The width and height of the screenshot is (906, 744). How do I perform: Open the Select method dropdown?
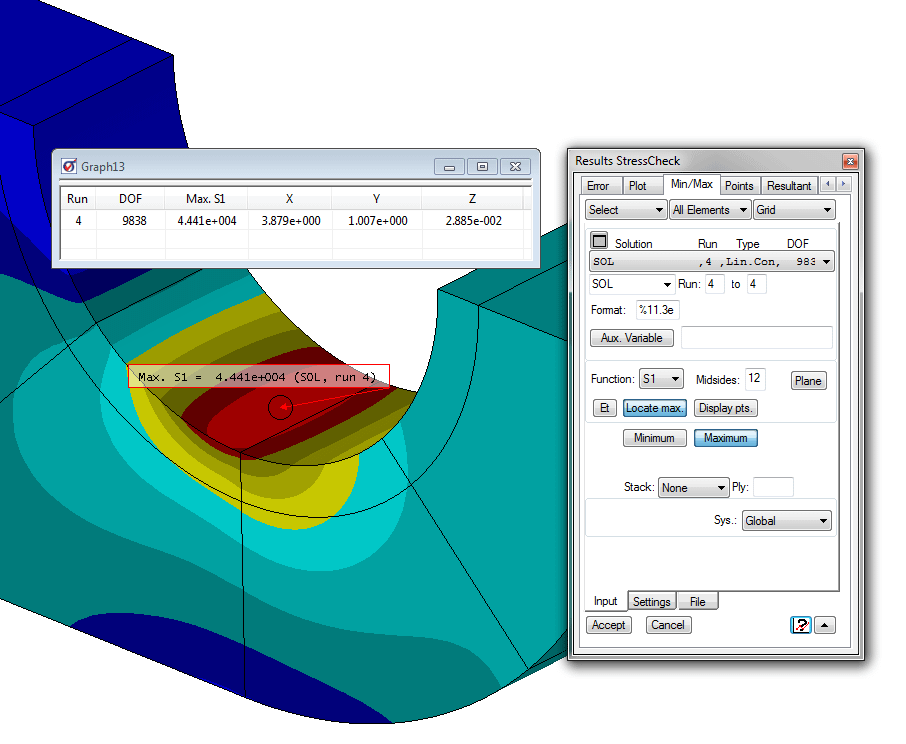coord(625,209)
